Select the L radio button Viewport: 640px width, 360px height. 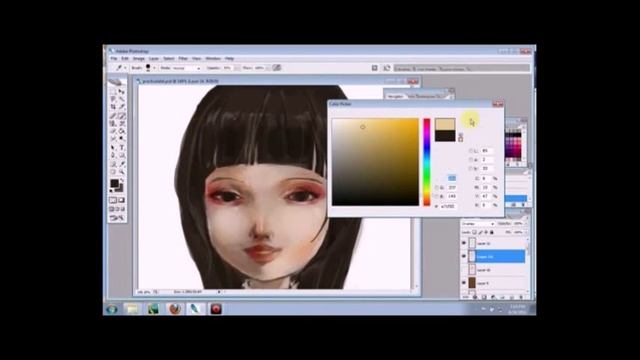point(471,151)
